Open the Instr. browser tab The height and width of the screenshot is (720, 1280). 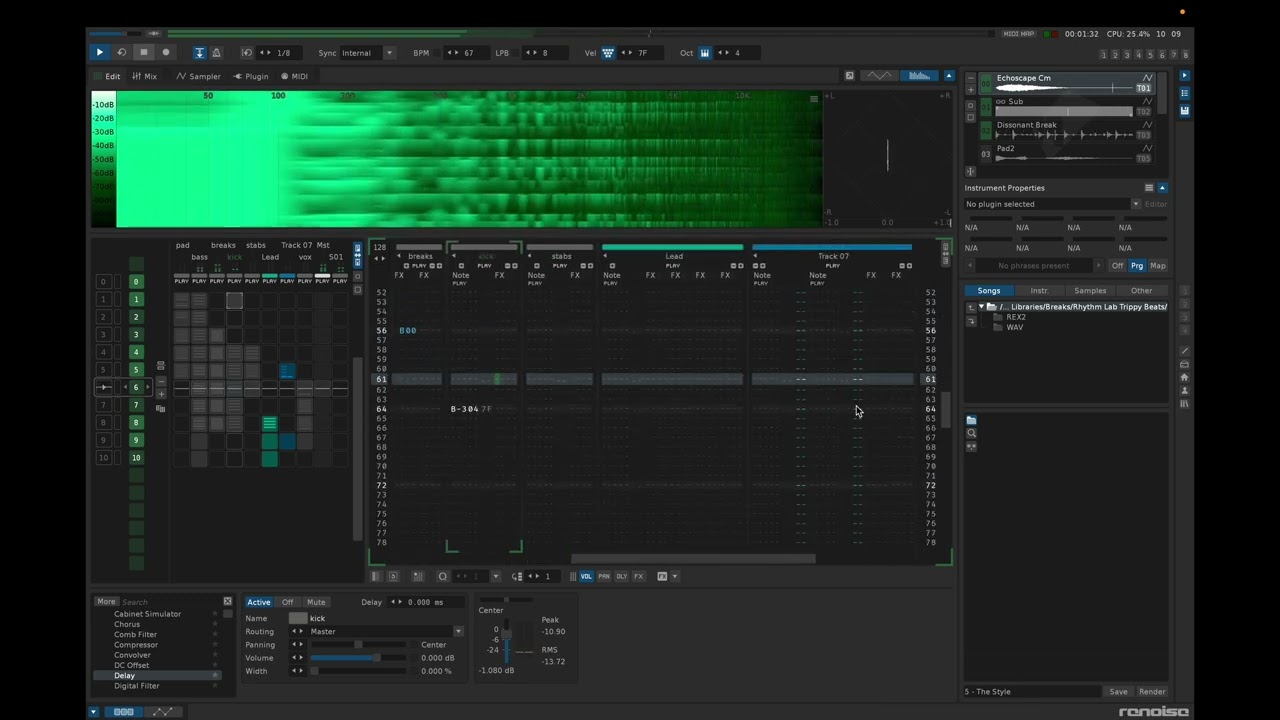click(x=1039, y=291)
